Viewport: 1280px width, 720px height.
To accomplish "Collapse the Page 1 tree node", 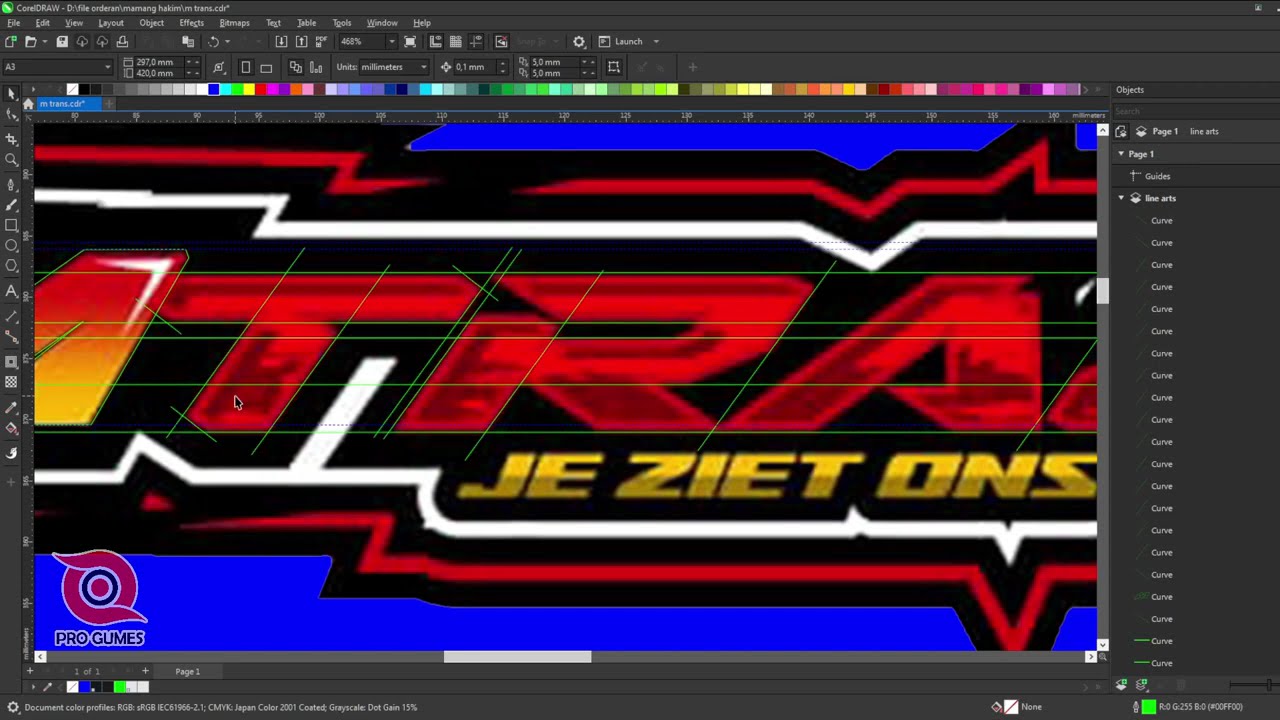I will 1121,154.
